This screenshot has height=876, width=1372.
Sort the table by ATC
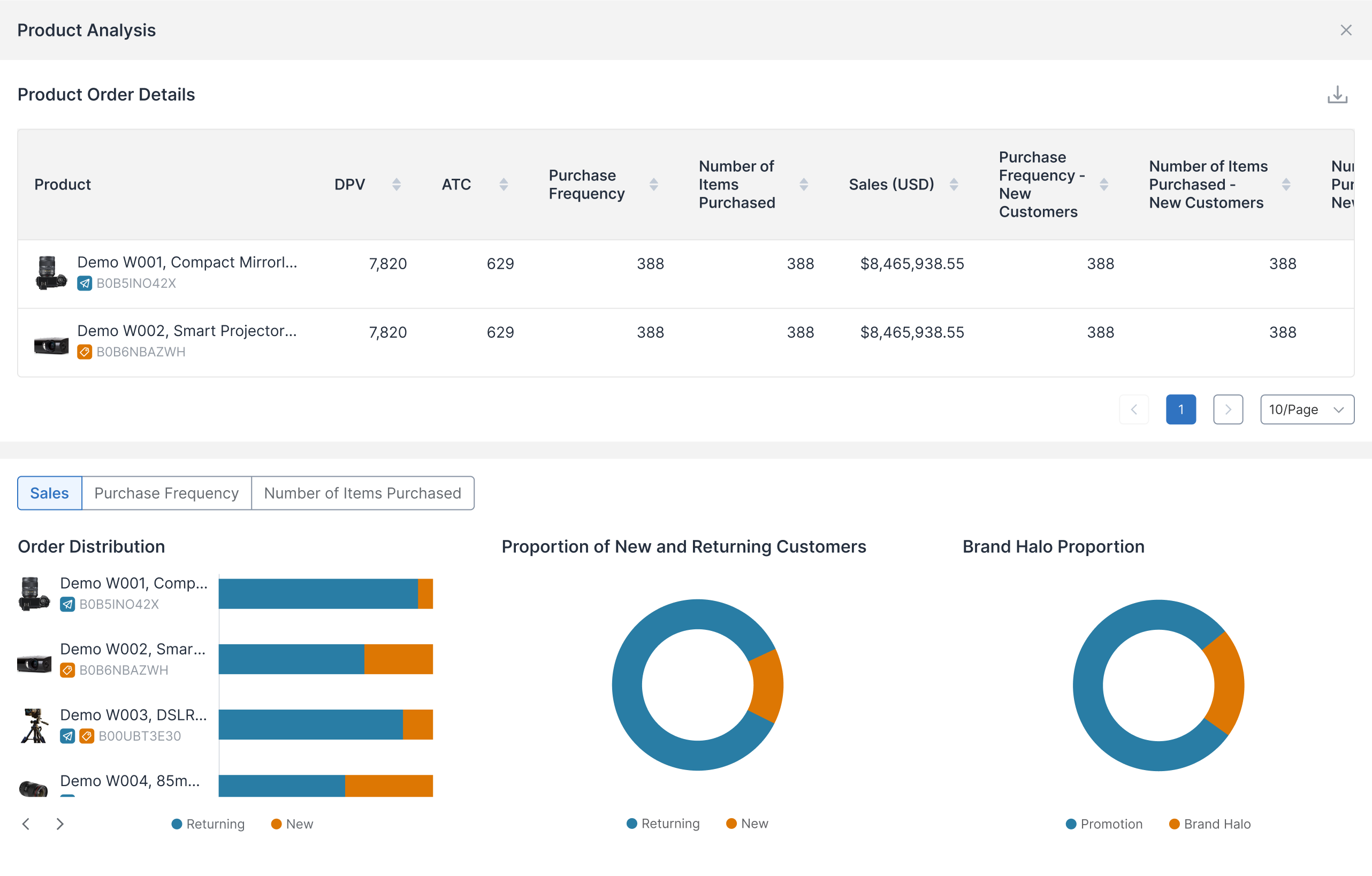point(504,185)
